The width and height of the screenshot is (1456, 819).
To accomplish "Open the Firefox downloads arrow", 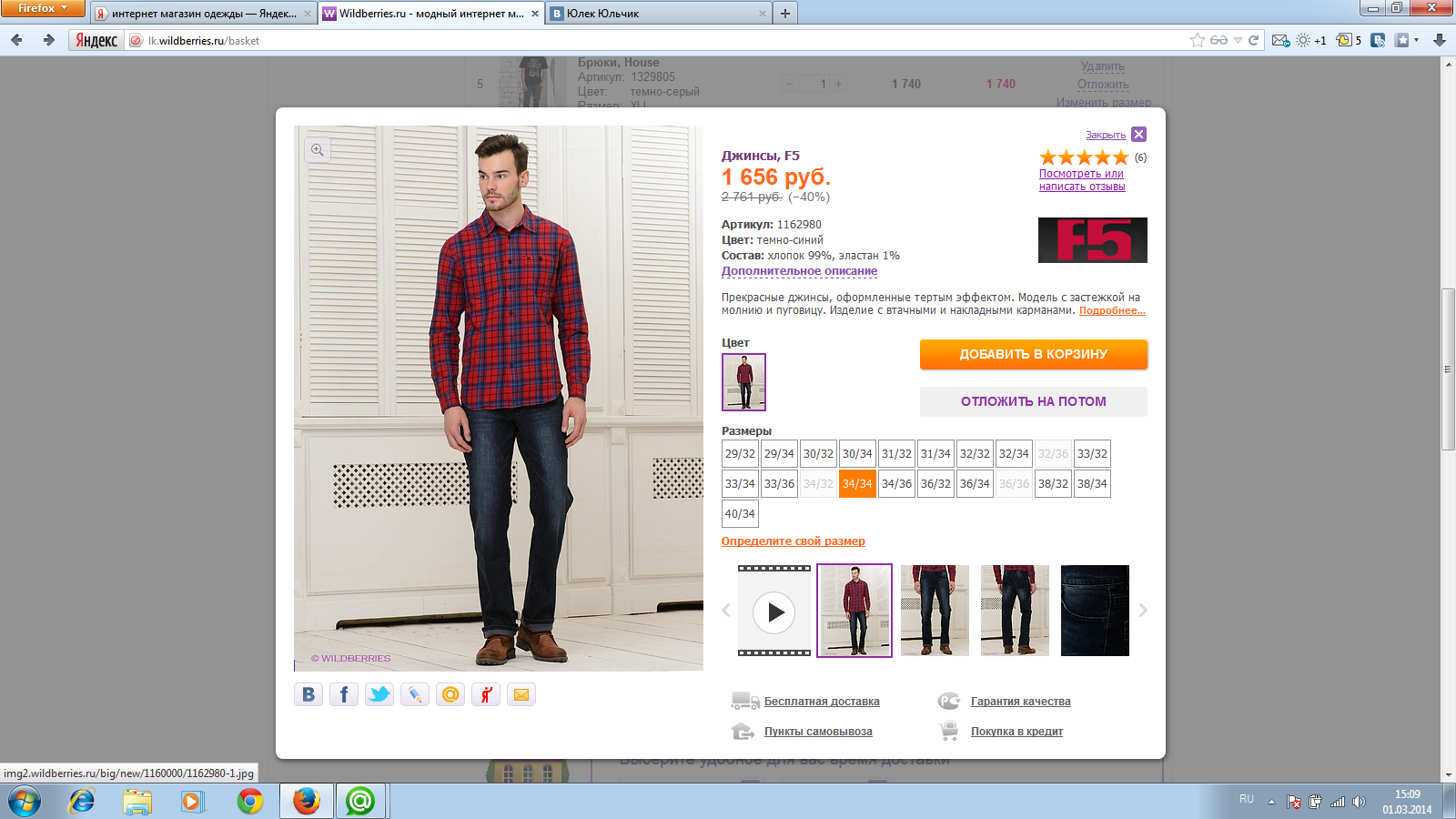I will coord(1439,40).
